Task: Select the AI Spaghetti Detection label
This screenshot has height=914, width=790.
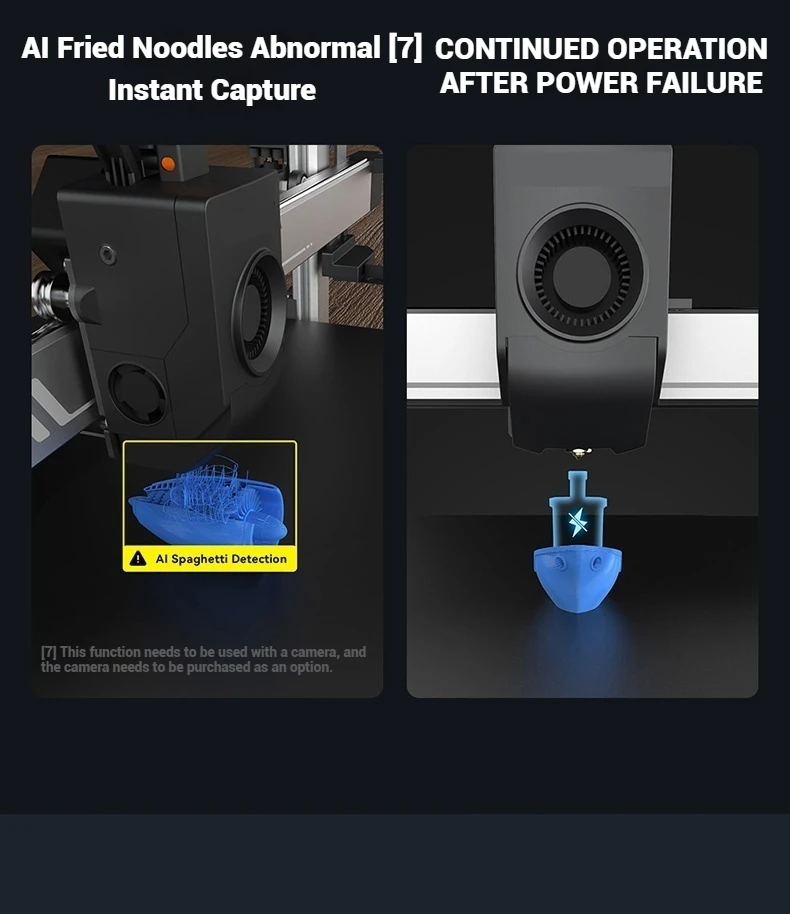Action: click(221, 559)
